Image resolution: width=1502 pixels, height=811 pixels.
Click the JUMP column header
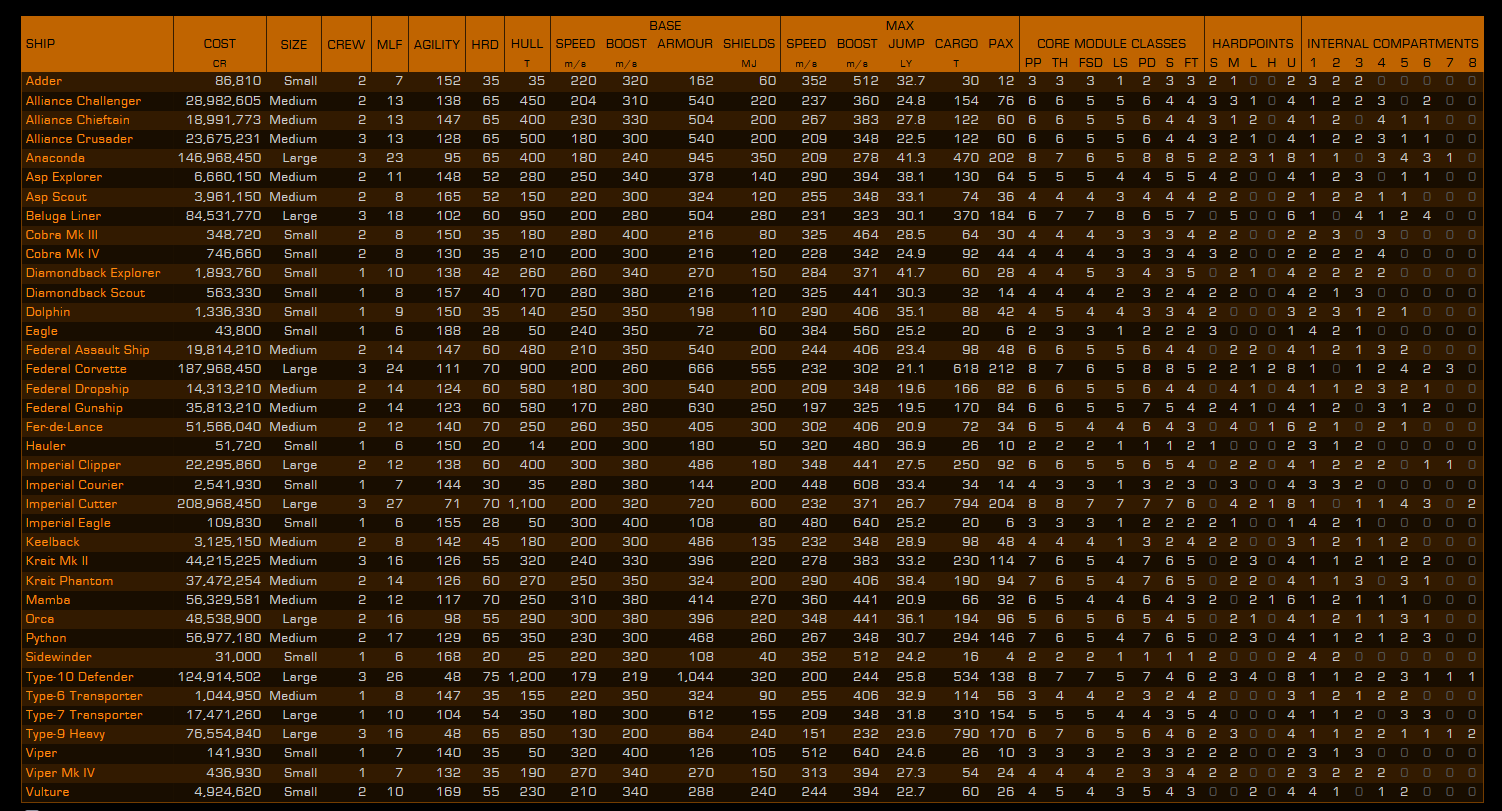click(x=907, y=44)
